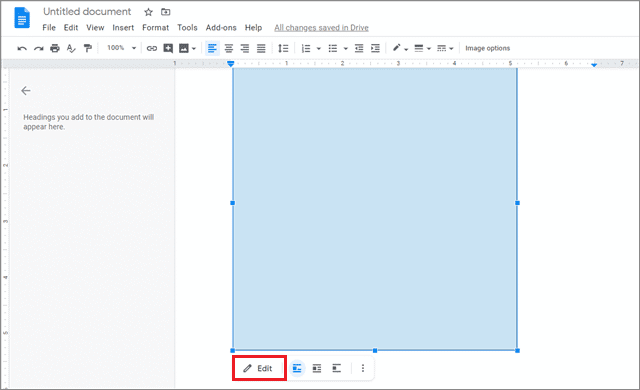640x390 pixels.
Task: Click the bottom-left corner resize handle
Action: coord(233,350)
